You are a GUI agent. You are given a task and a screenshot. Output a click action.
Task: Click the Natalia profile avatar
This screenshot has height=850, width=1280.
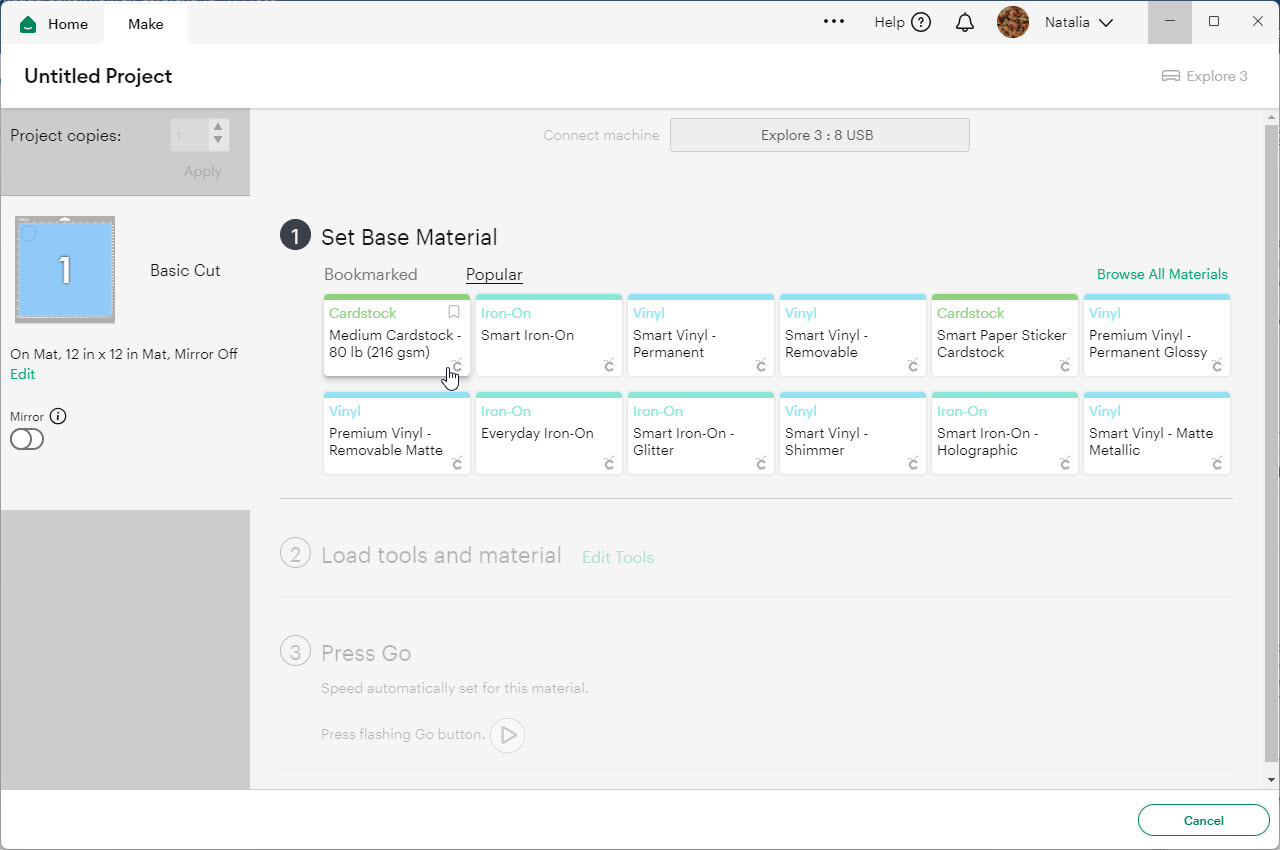pyautogui.click(x=1013, y=22)
